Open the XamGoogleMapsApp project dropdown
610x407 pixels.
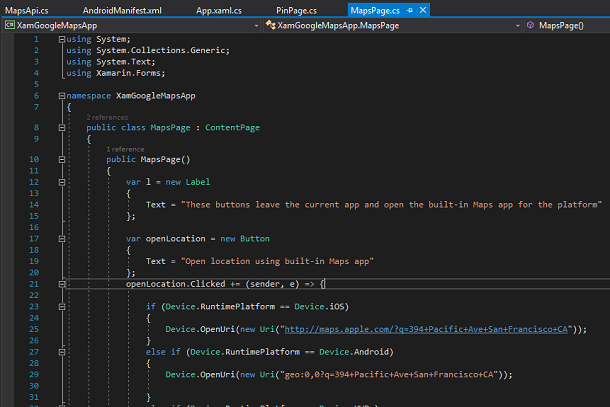(255, 25)
